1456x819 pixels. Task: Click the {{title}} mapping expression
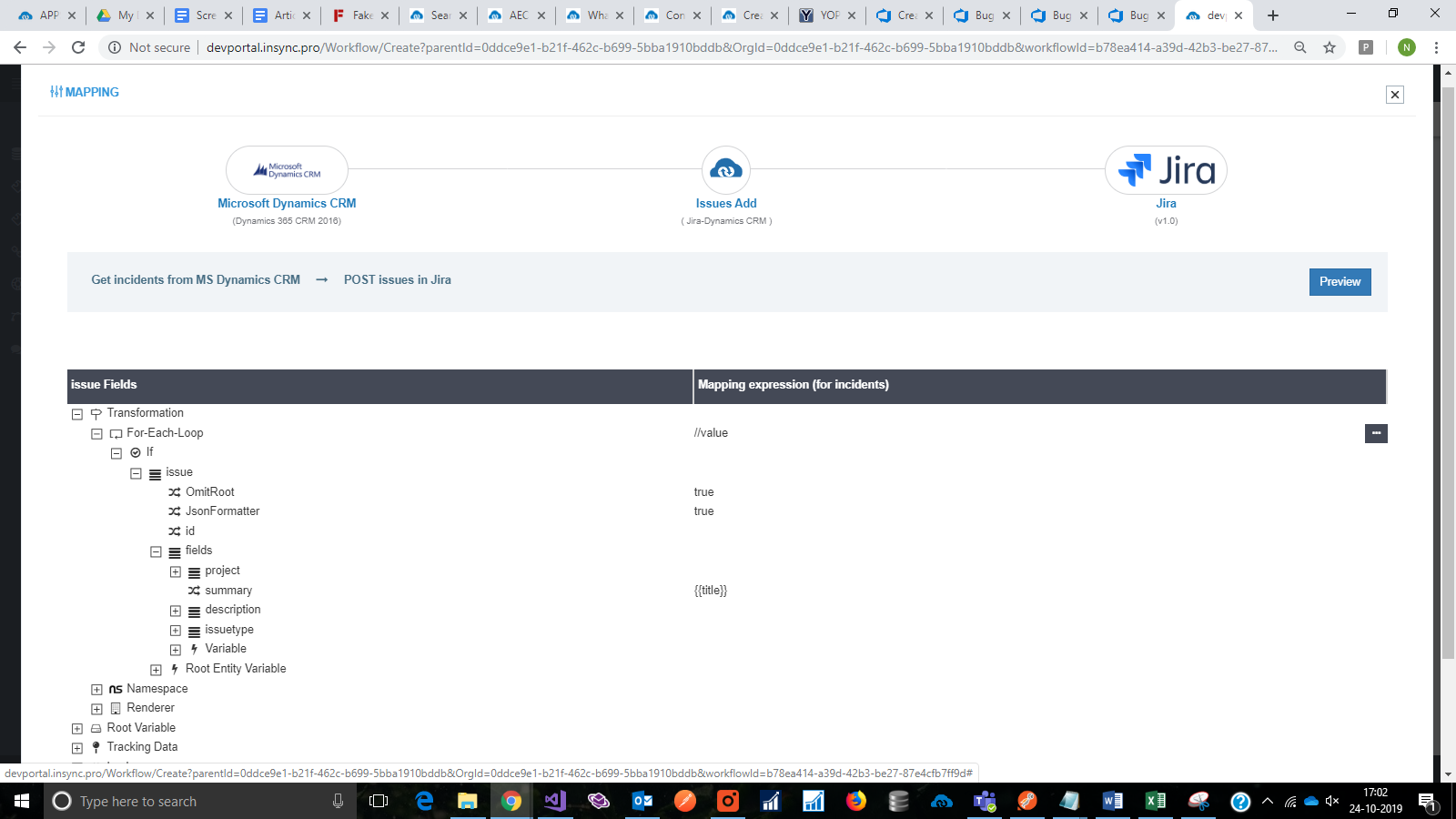(711, 591)
